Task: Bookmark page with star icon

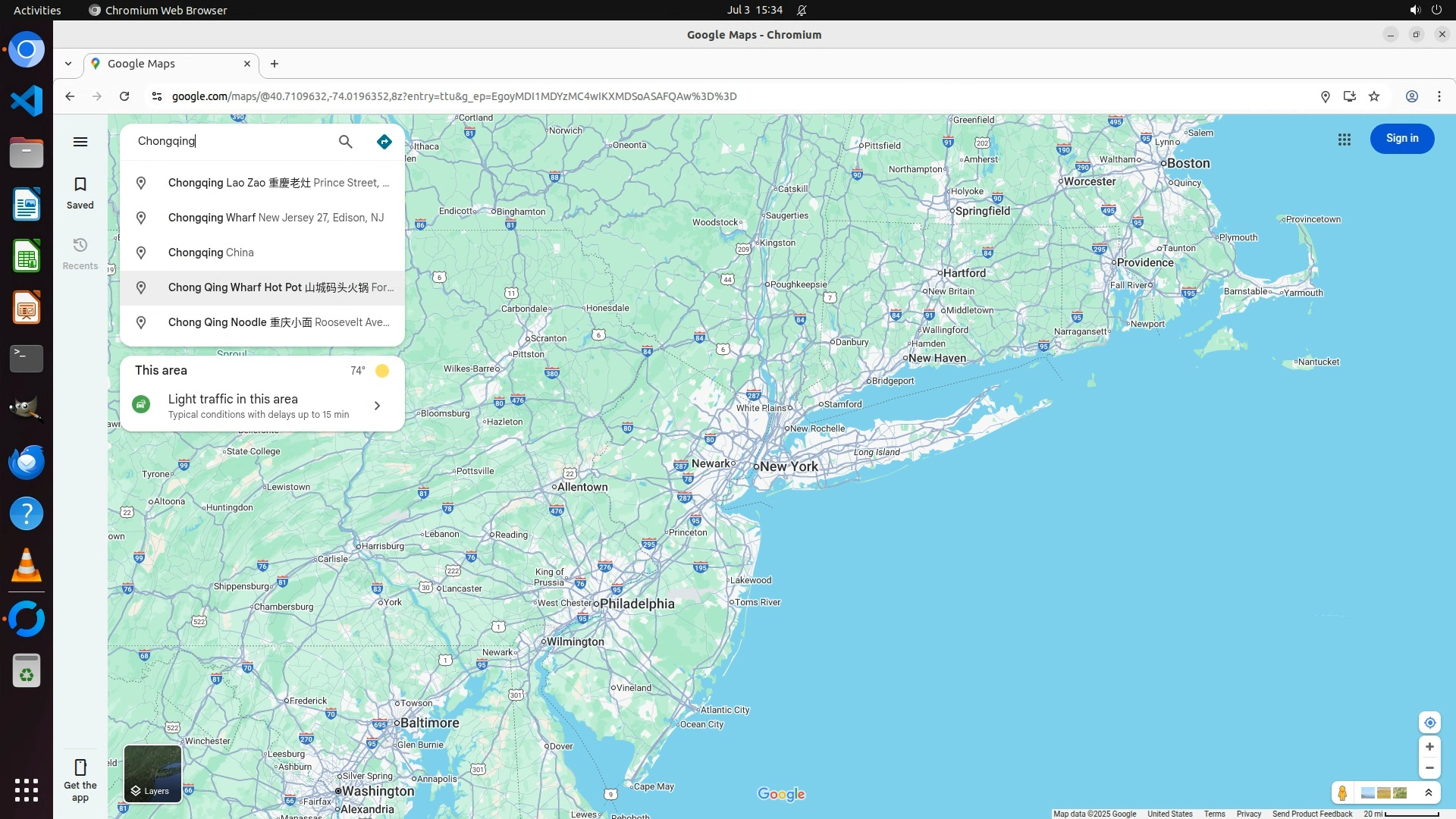Action: 1374,96
